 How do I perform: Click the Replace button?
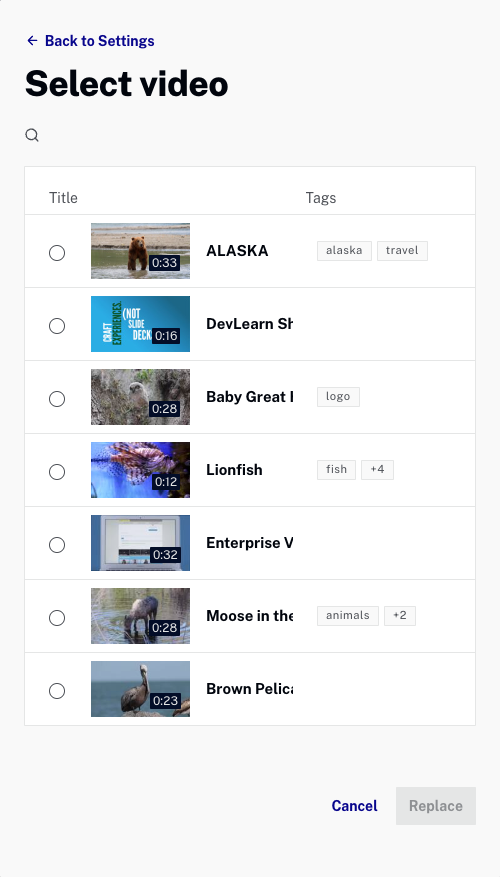(436, 806)
